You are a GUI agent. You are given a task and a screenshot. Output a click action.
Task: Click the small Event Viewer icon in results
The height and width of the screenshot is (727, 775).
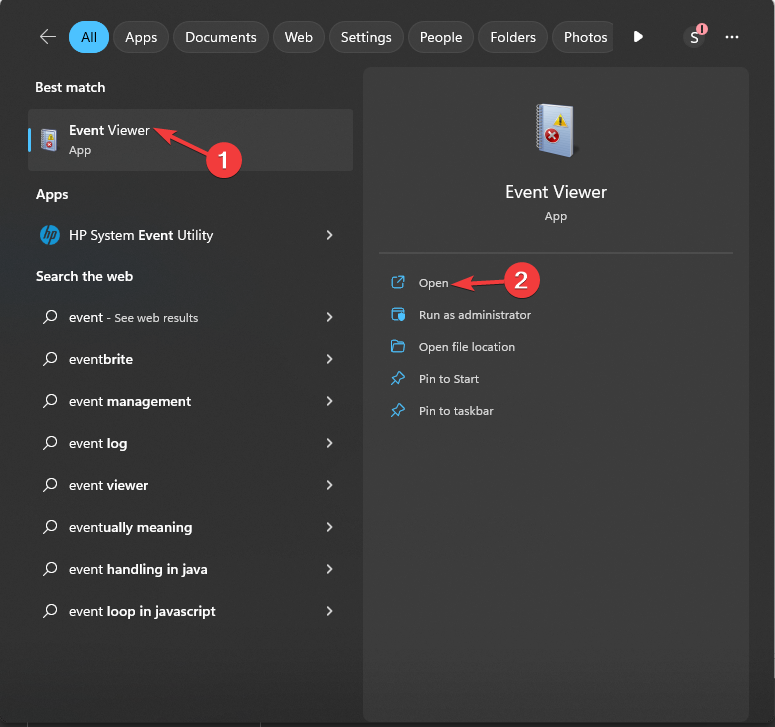[49, 140]
